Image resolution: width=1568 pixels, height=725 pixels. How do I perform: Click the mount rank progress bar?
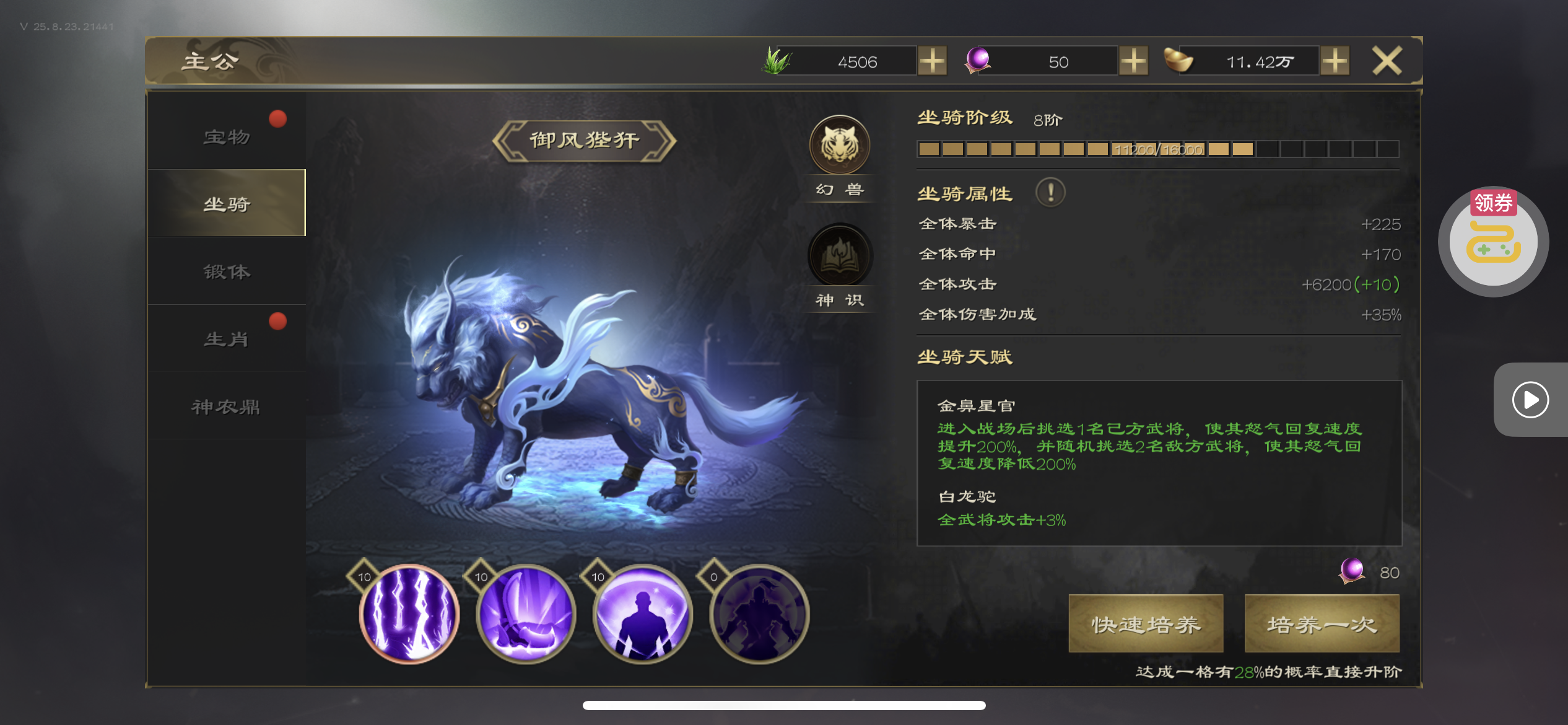(x=1157, y=149)
